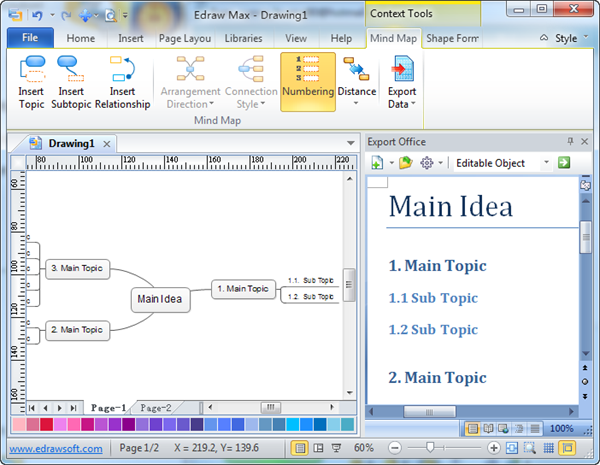Switch to the Home ribbon tab
Screen dimensions: 600x465
point(81,38)
